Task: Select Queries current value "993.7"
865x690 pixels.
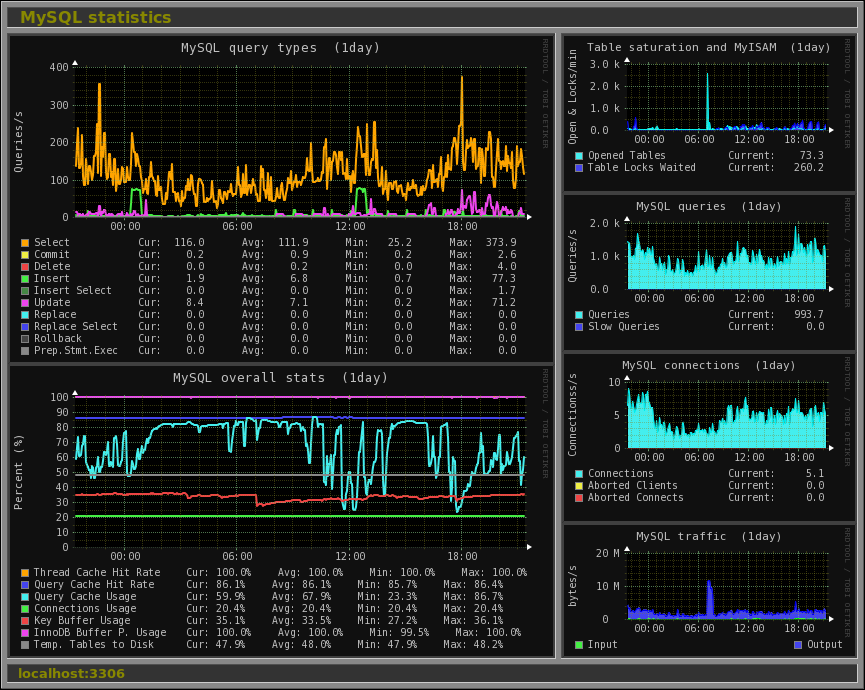Action: coord(809,315)
